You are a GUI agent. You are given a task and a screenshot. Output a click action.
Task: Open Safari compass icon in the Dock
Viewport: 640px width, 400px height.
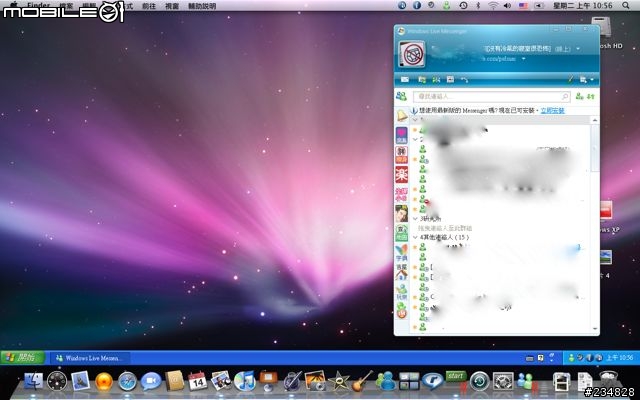[127, 382]
